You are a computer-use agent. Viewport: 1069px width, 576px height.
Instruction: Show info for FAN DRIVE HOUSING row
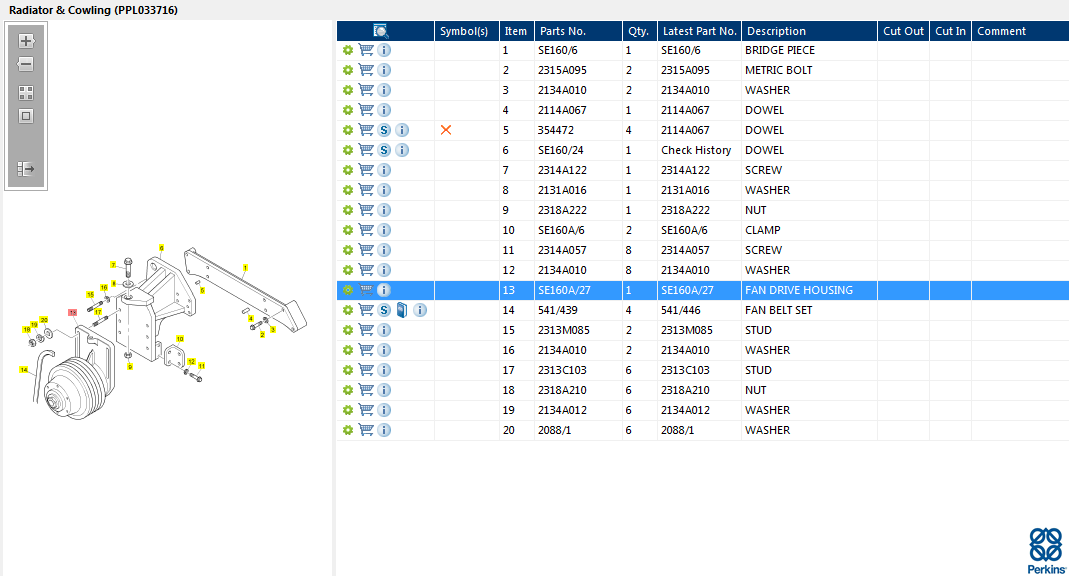point(385,290)
